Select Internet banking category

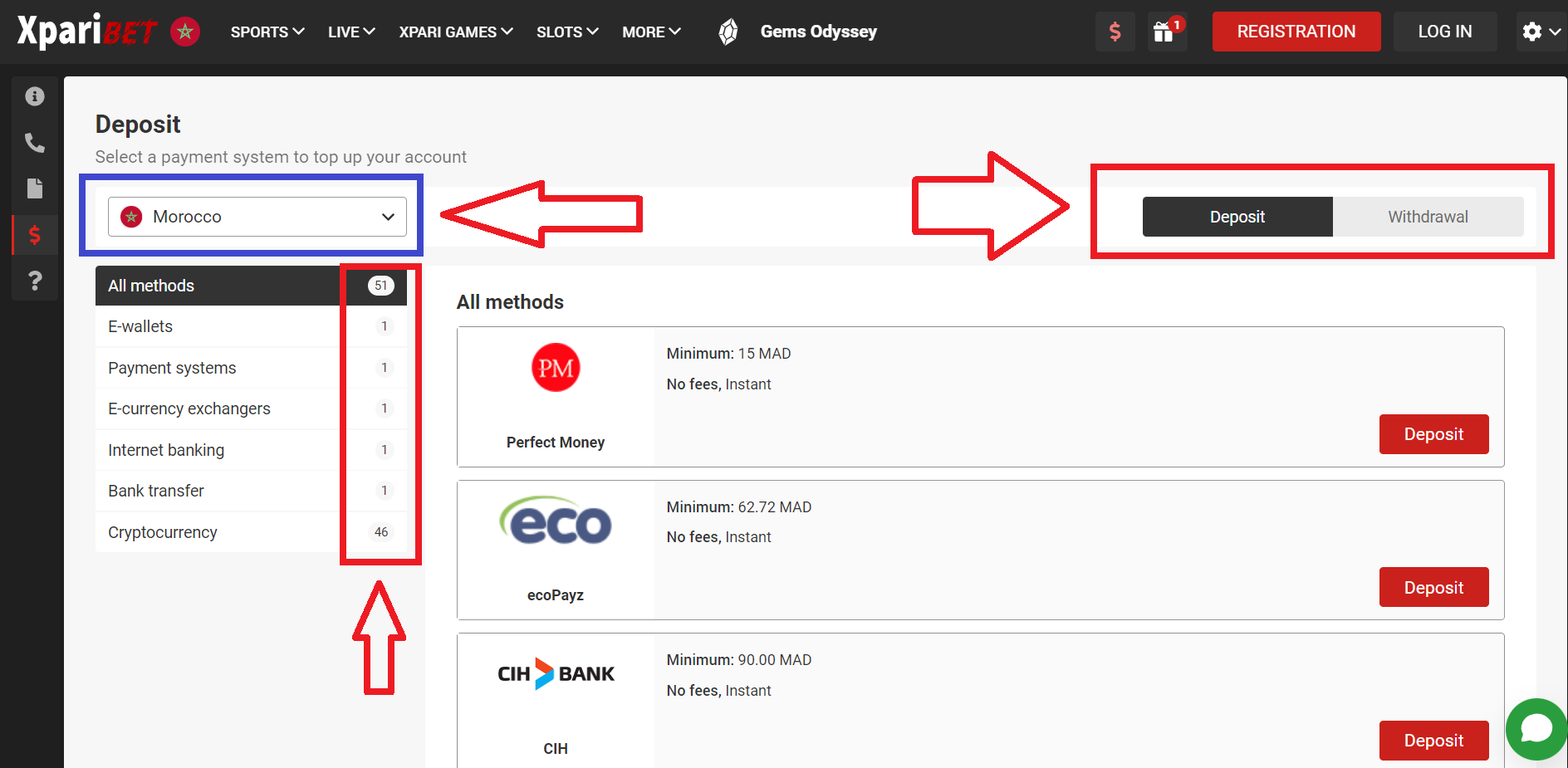[251, 450]
